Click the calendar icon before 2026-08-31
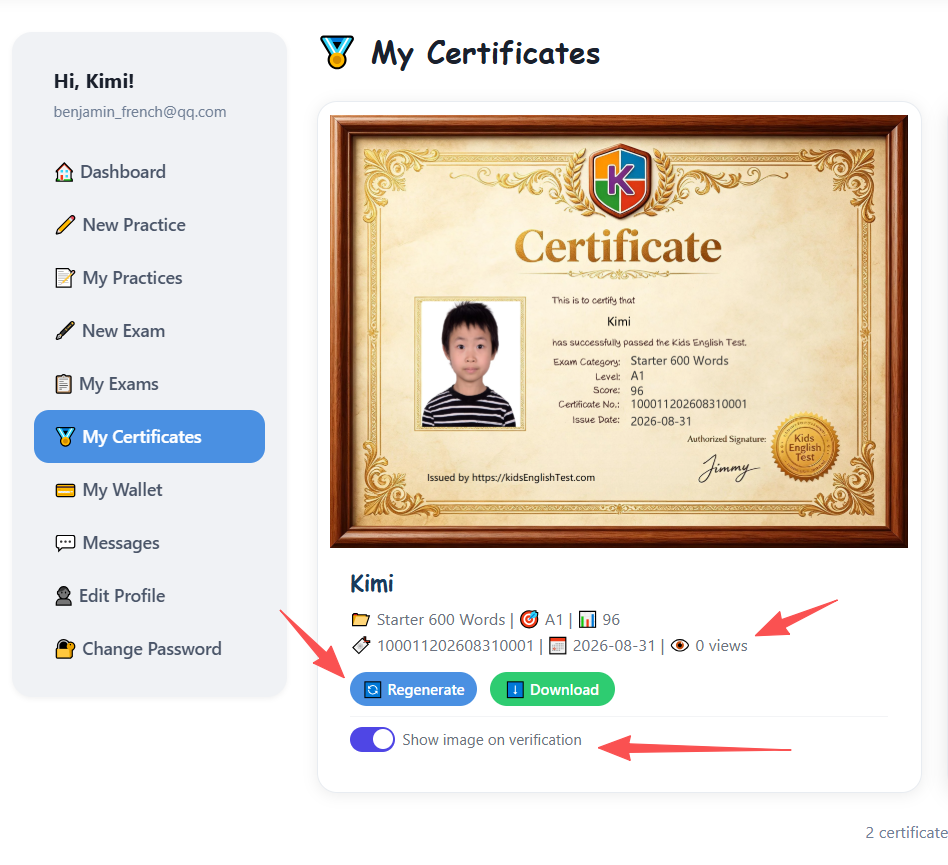948x865 pixels. 557,646
